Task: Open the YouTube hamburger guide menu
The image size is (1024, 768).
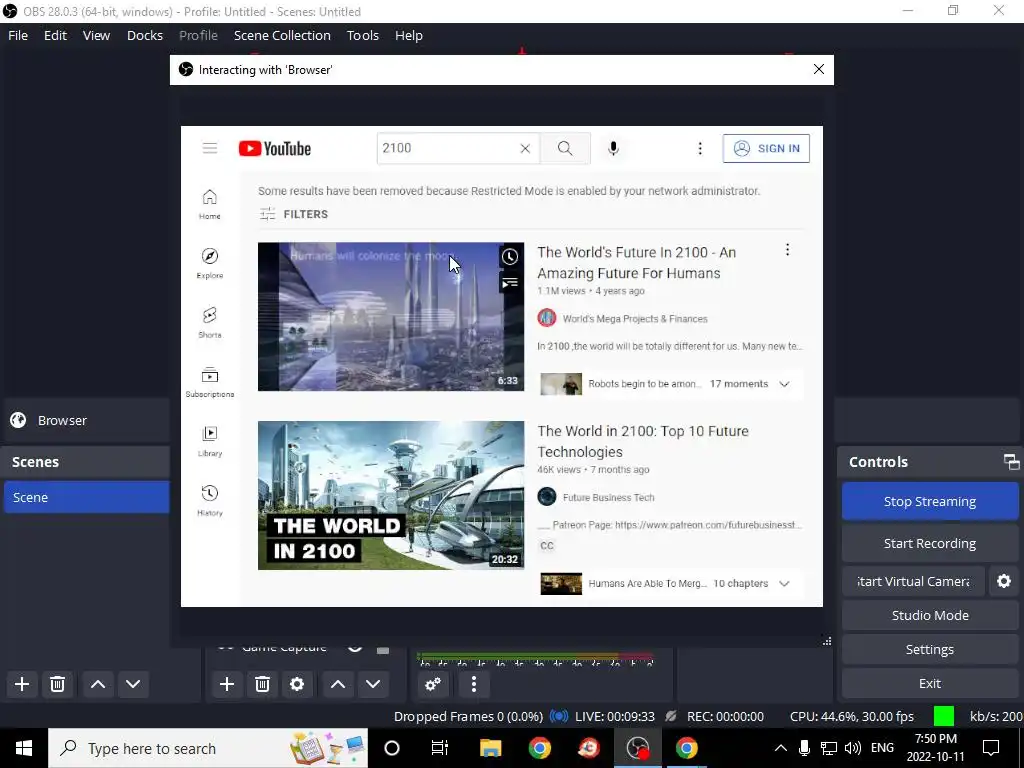Action: tap(210, 148)
